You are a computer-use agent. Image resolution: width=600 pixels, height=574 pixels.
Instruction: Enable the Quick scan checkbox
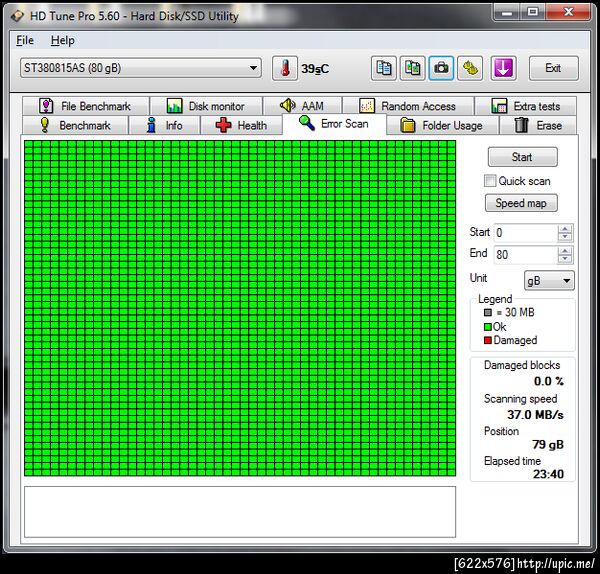(490, 181)
